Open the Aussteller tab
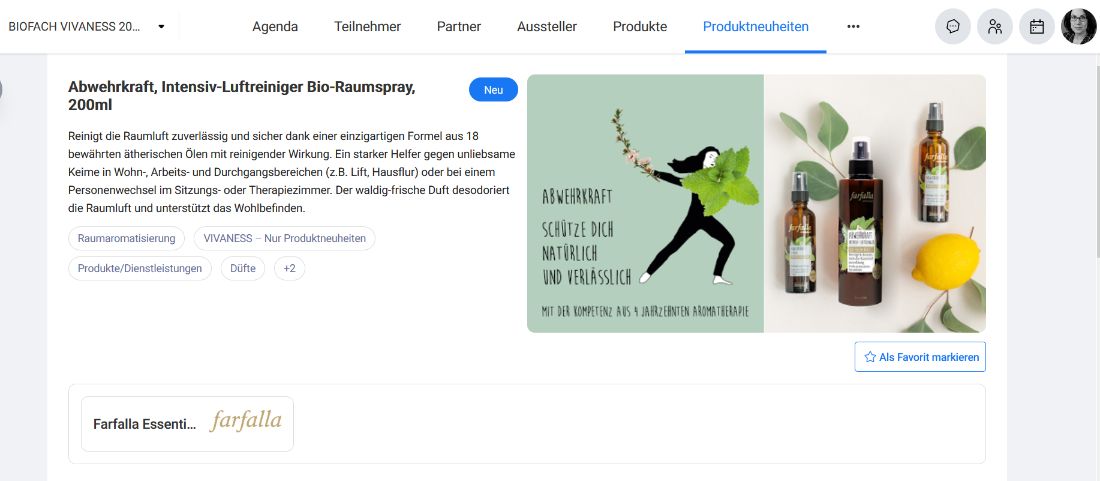Viewport: 1100px width, 481px height. [x=546, y=27]
